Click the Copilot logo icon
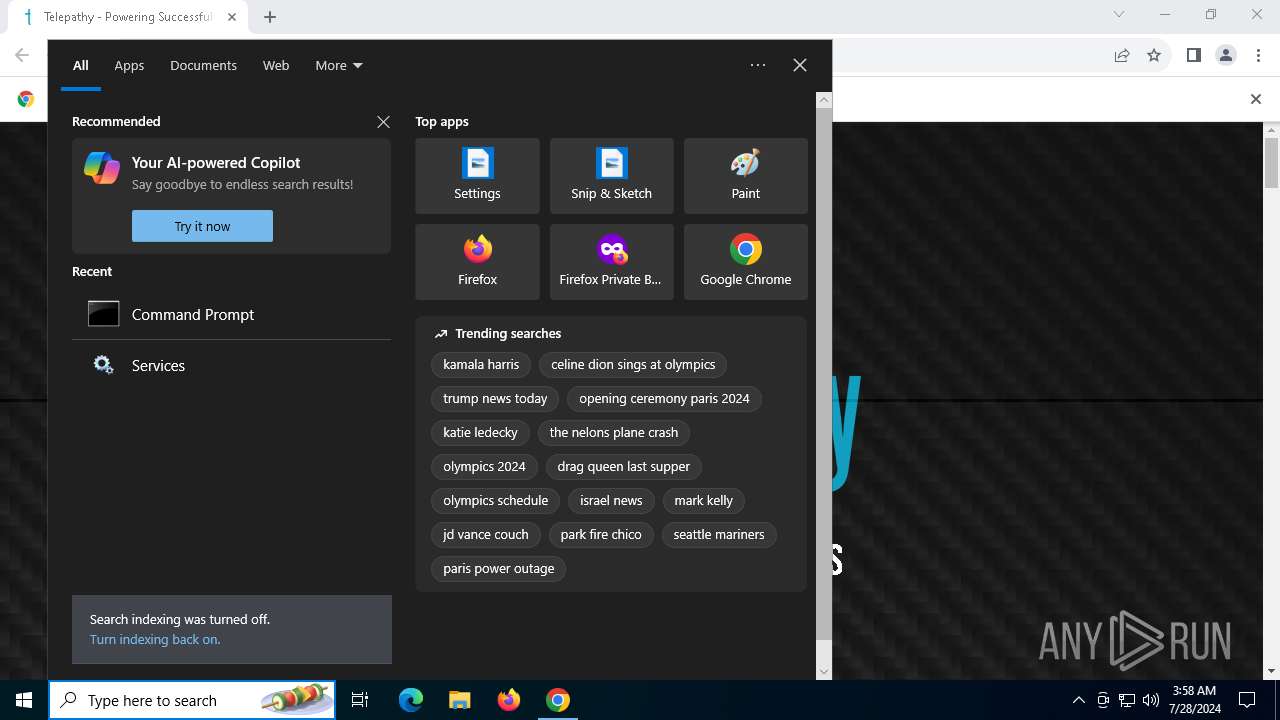This screenshot has width=1280, height=720. (x=102, y=168)
